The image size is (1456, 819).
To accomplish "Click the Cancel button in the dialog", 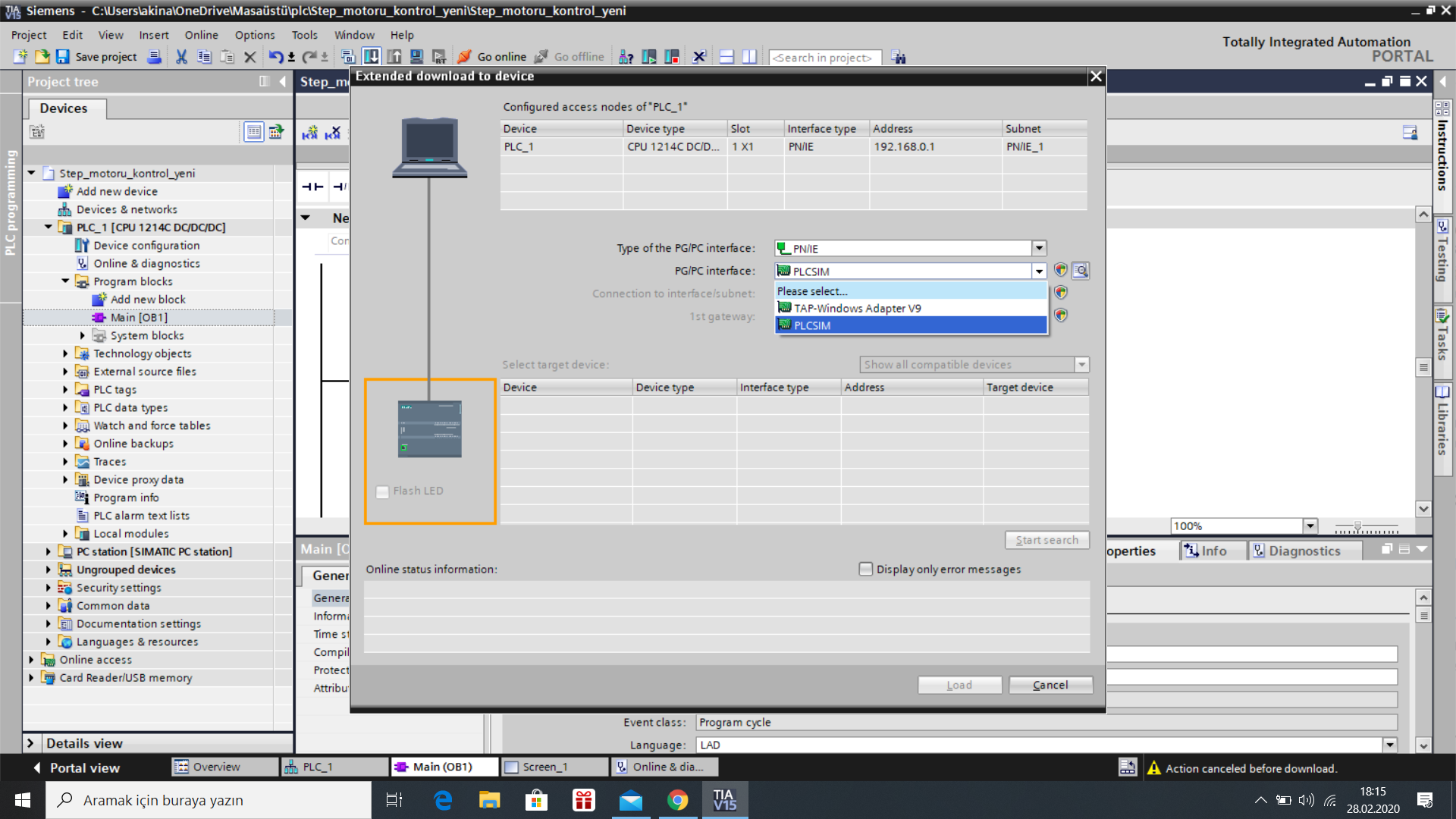I will [1050, 686].
